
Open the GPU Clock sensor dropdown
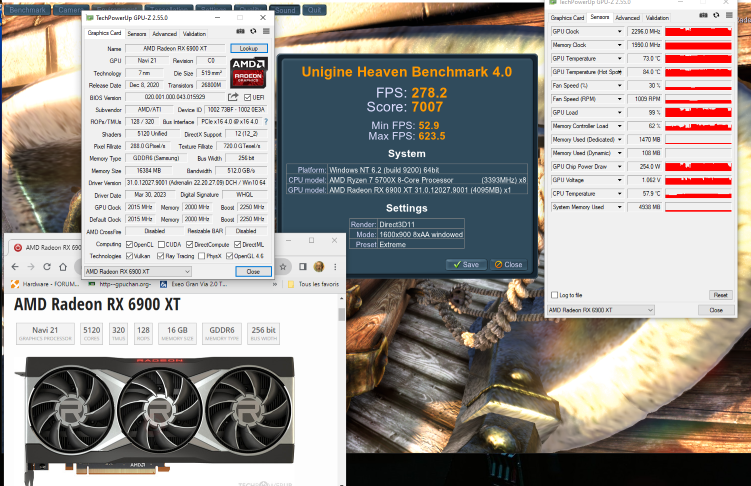[x=619, y=32]
